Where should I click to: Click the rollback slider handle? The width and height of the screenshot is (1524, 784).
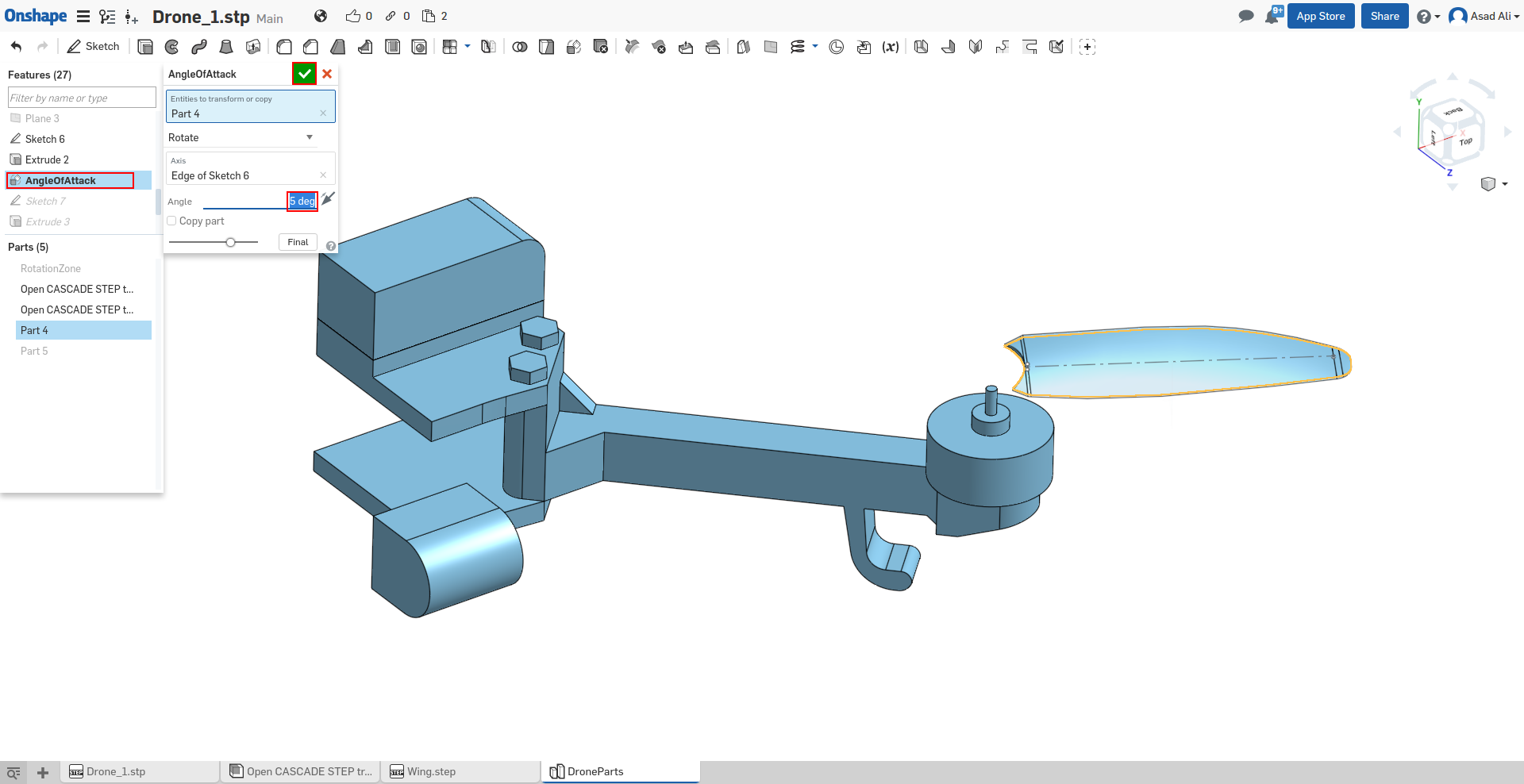tap(230, 242)
